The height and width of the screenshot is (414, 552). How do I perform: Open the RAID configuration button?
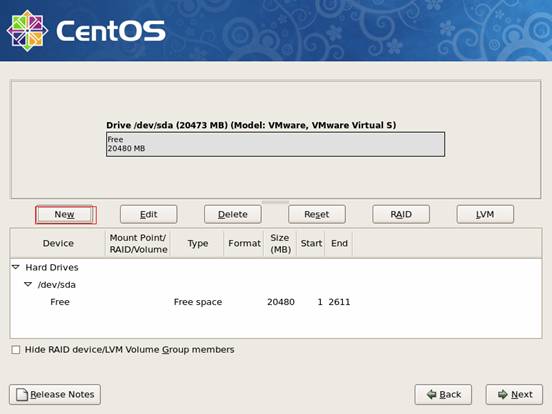coord(401,214)
